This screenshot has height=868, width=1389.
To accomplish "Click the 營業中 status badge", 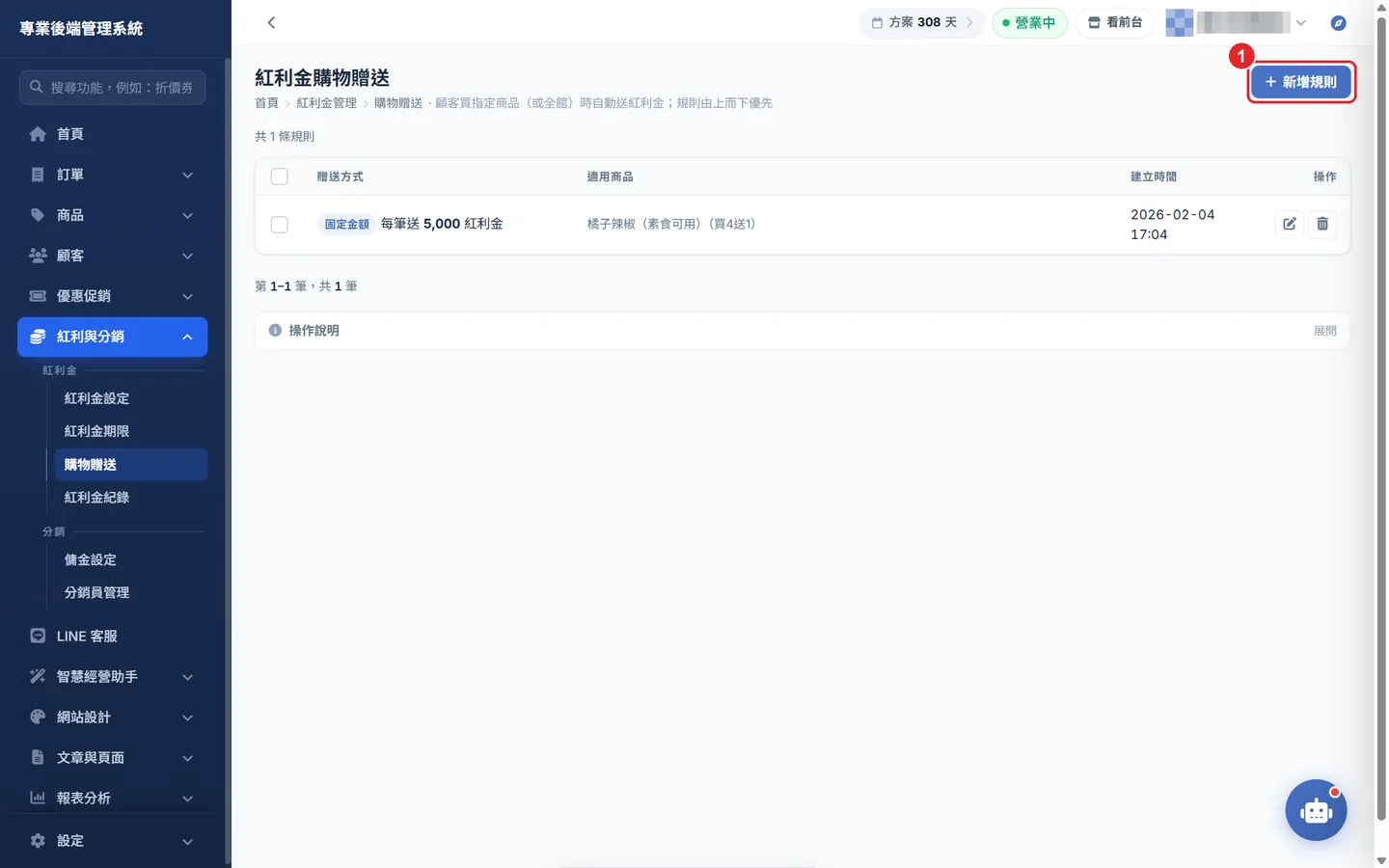I will [x=1029, y=22].
